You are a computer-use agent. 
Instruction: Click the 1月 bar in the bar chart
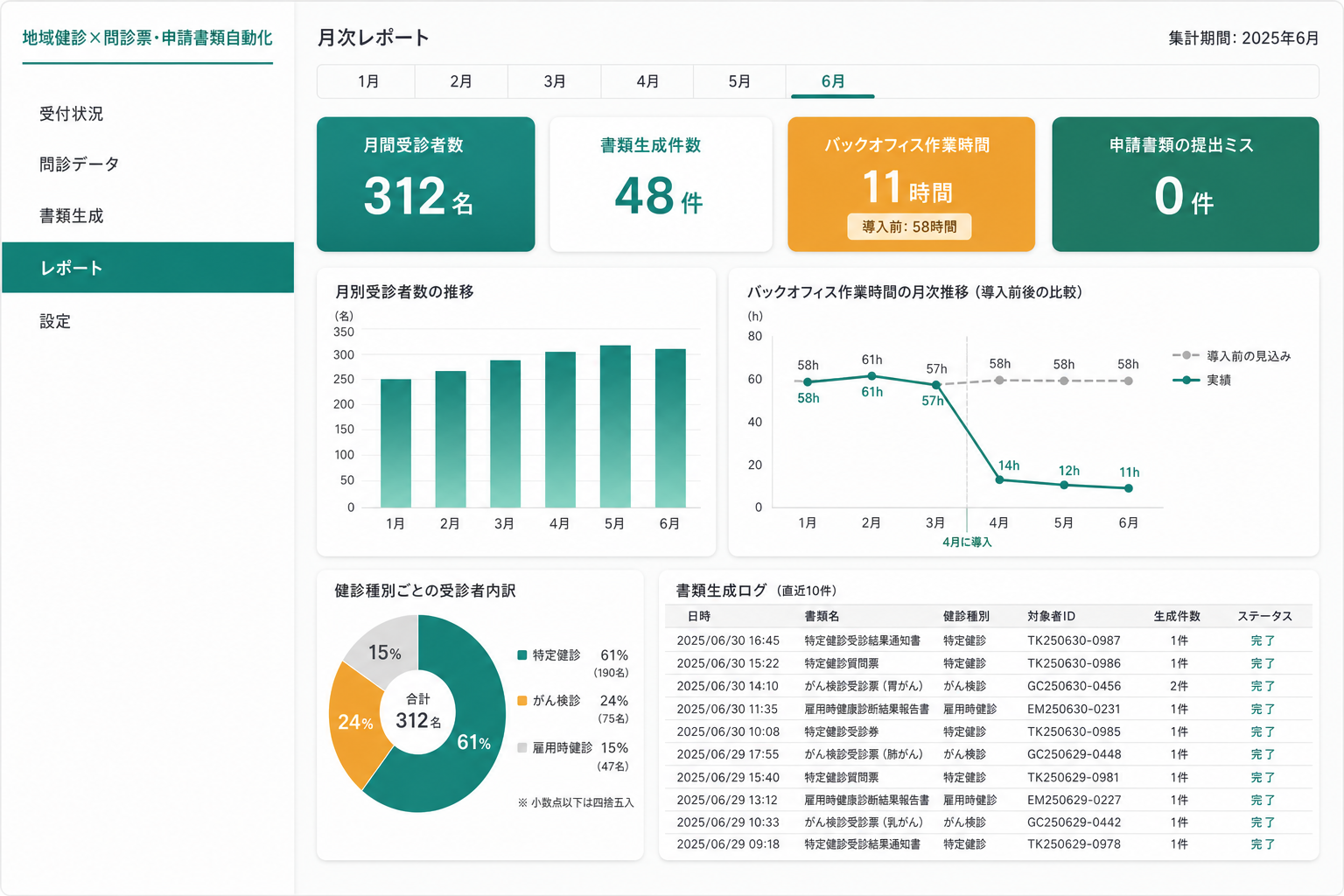395,443
